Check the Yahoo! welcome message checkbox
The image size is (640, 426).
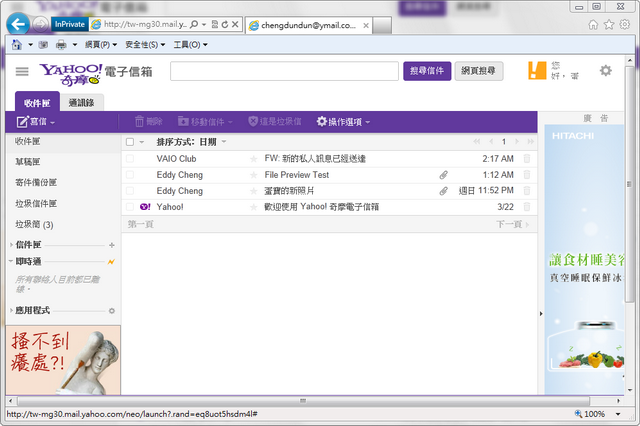tap(130, 207)
